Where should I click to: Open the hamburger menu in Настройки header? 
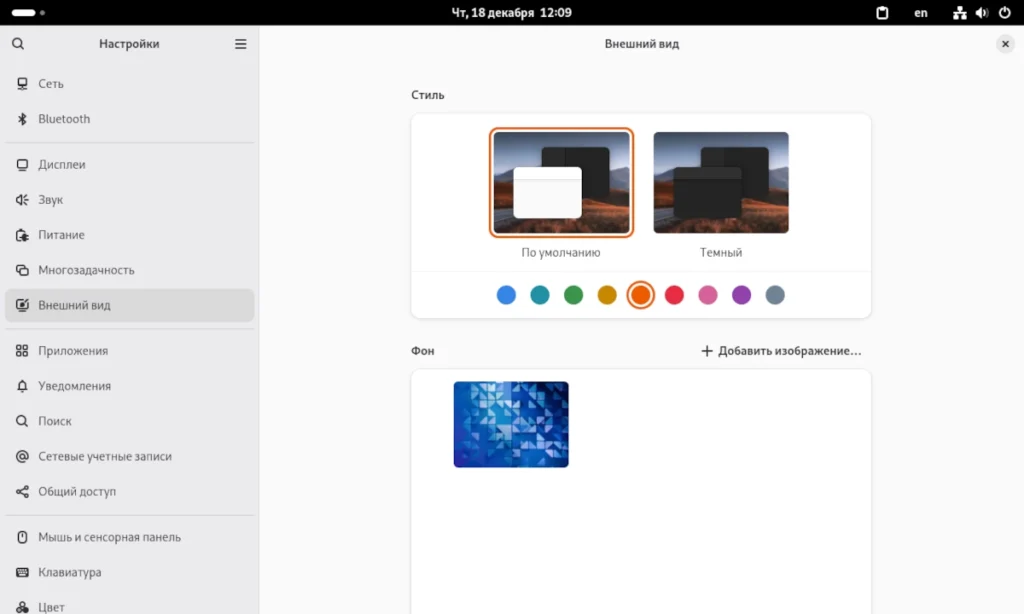point(241,44)
